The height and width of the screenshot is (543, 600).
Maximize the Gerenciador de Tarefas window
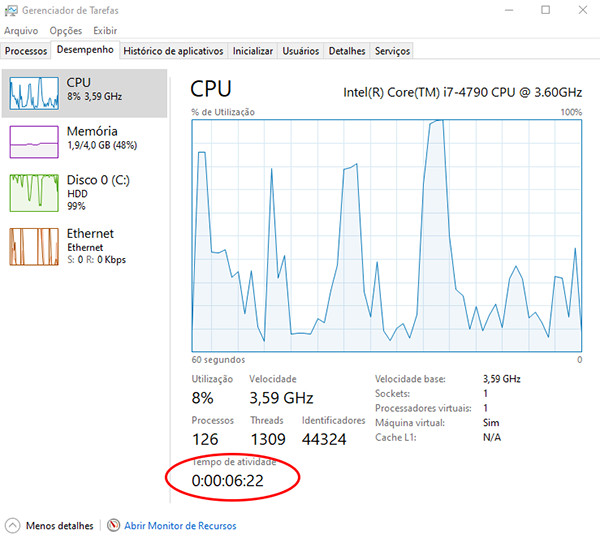tap(545, 10)
